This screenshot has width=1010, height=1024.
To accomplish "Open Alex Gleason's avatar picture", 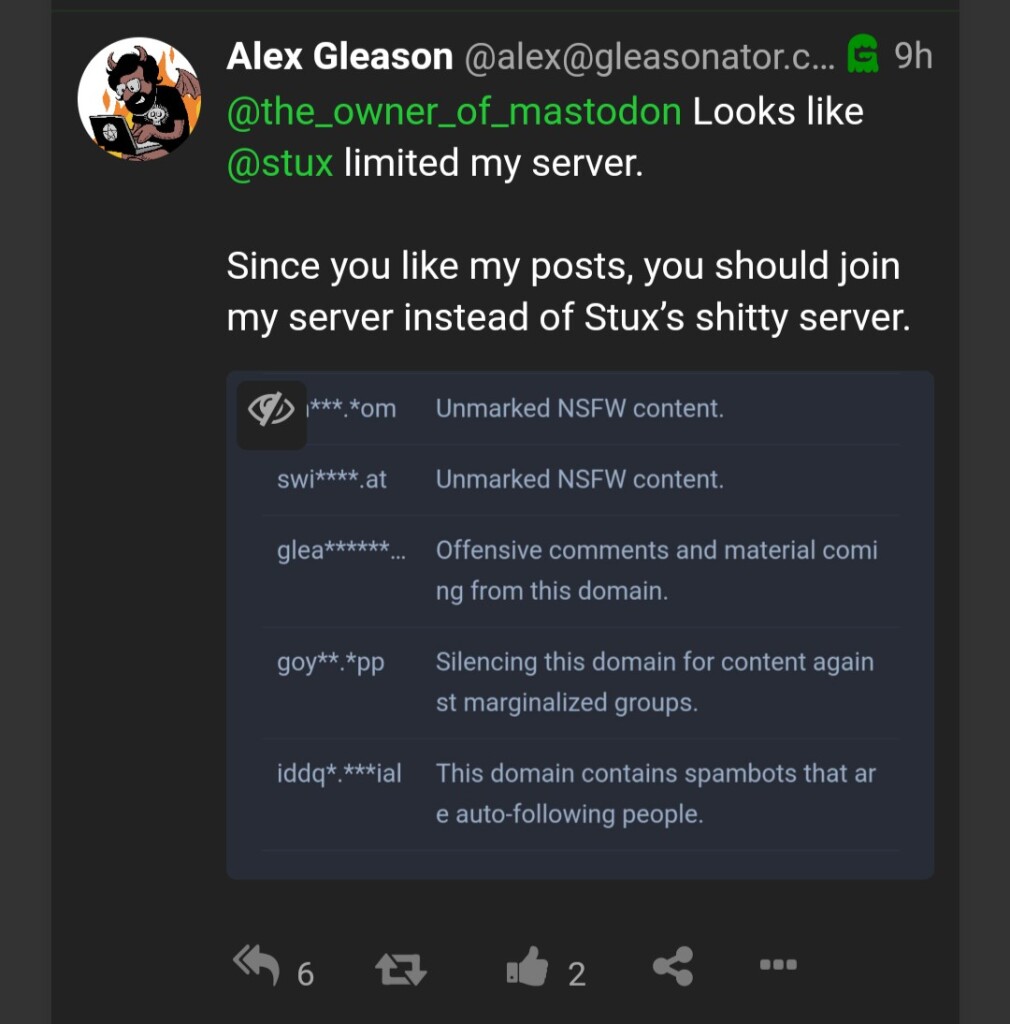I will click(139, 99).
